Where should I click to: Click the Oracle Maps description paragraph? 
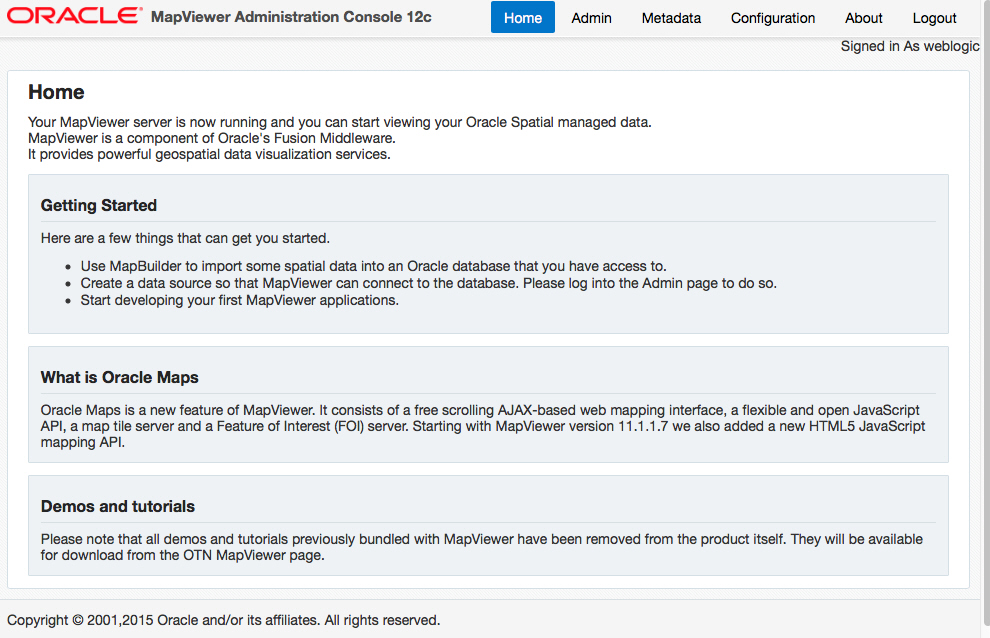click(482, 426)
